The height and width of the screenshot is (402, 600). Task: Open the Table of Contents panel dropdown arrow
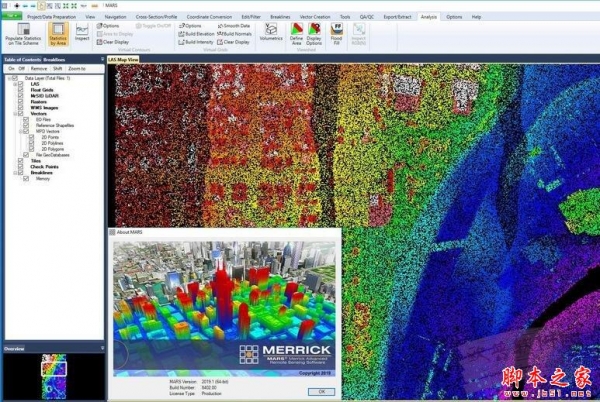102,59
